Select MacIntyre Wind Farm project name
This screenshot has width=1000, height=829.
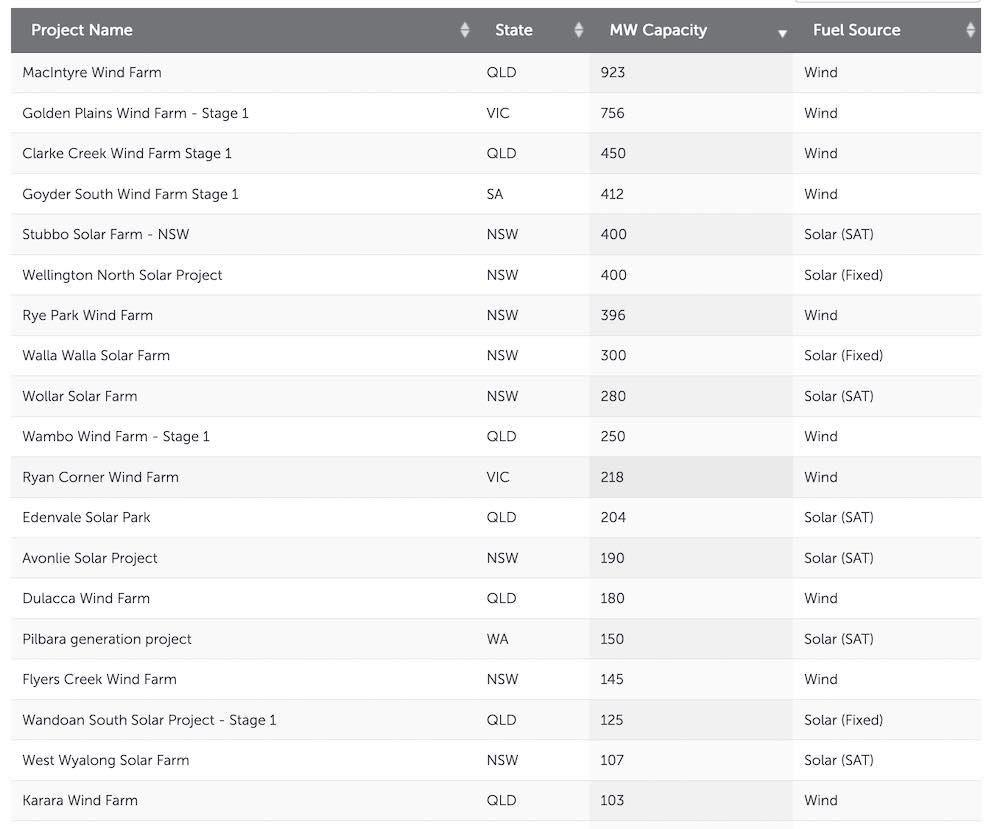click(92, 73)
